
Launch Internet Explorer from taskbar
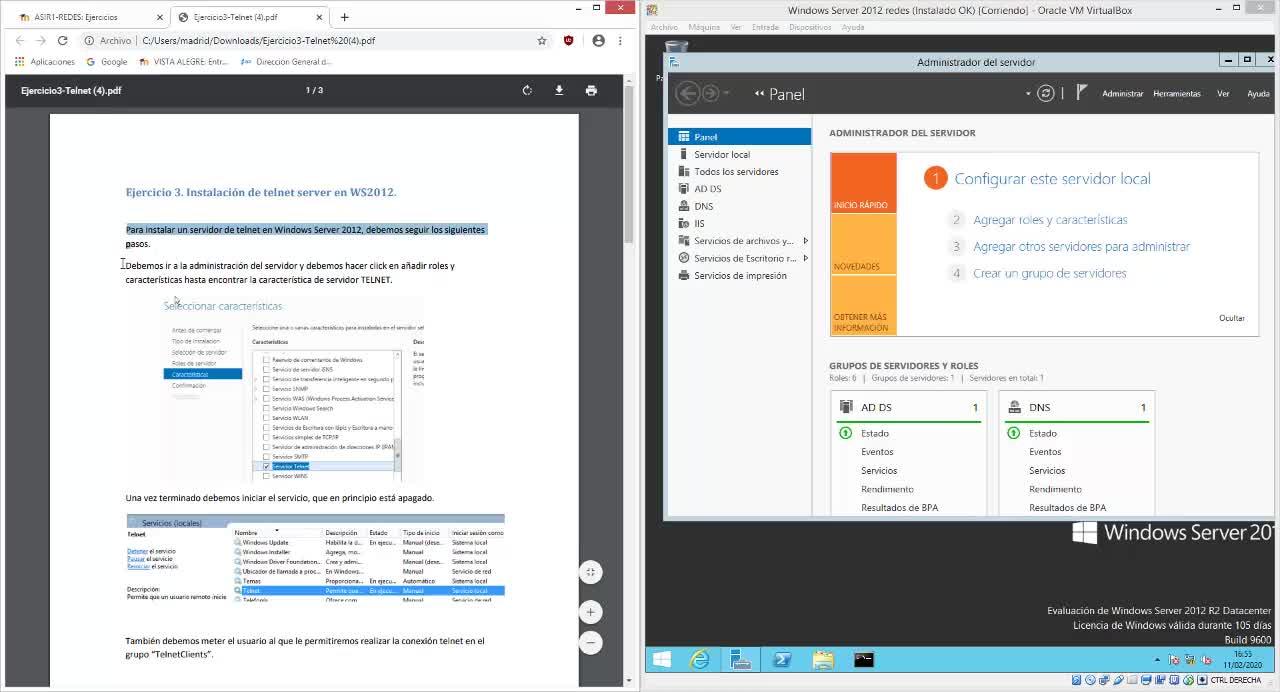point(700,659)
